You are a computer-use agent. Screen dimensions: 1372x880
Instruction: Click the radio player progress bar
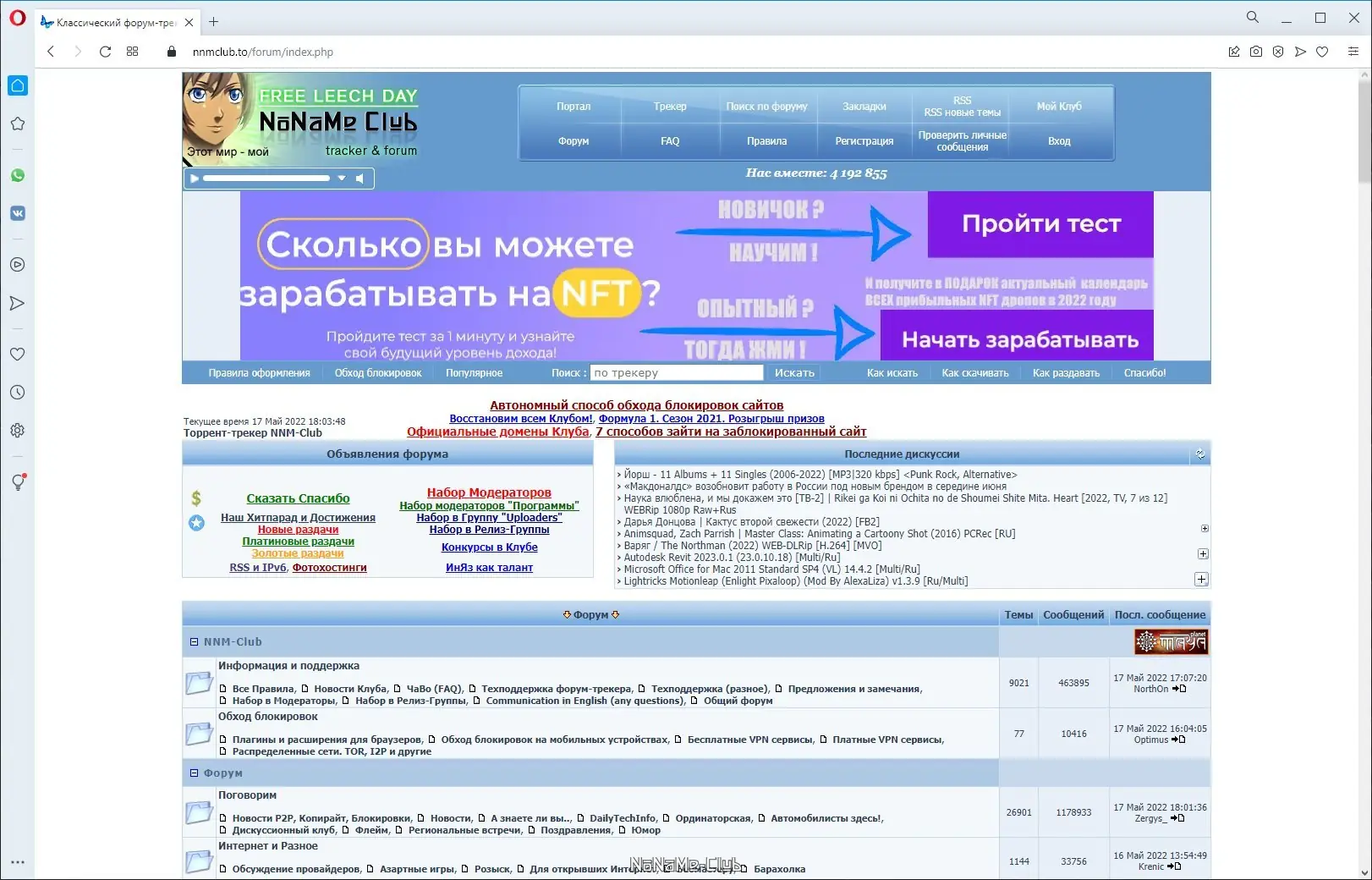point(266,179)
